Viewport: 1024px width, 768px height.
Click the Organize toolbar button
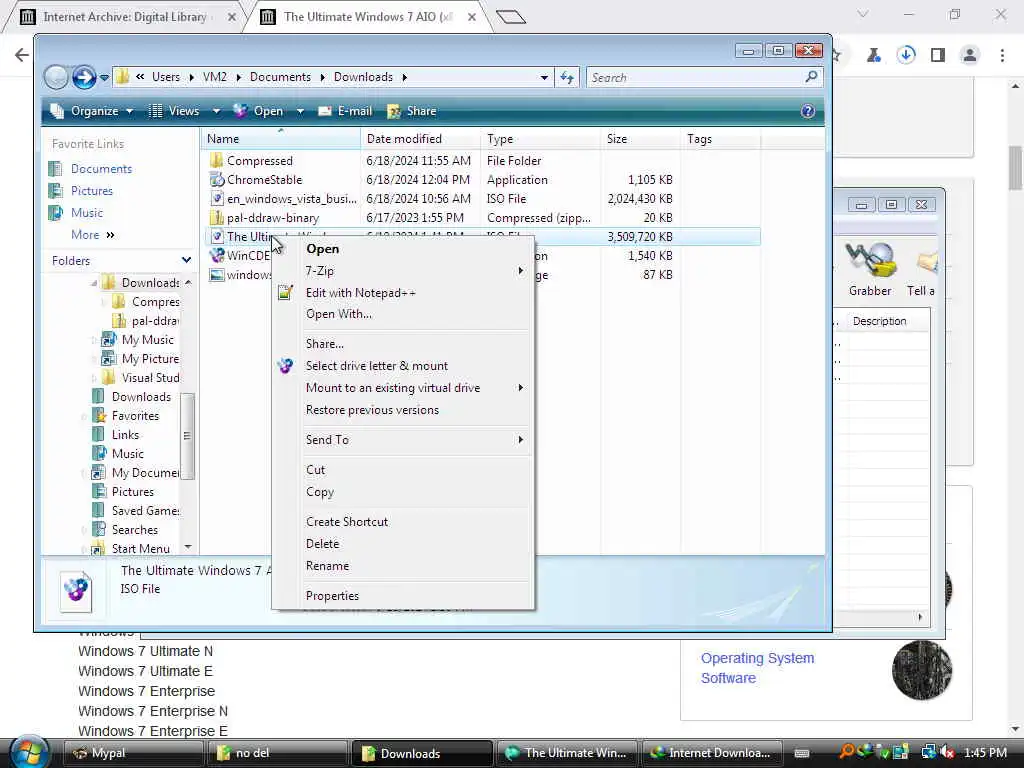coord(91,111)
